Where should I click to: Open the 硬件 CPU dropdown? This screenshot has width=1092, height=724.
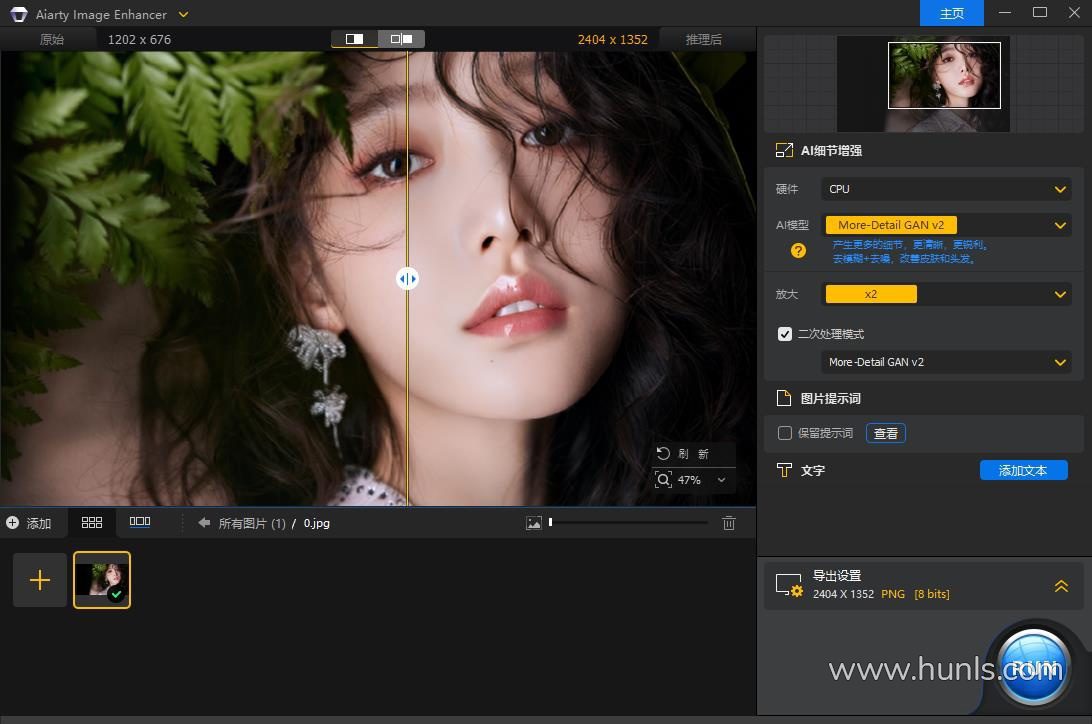945,189
